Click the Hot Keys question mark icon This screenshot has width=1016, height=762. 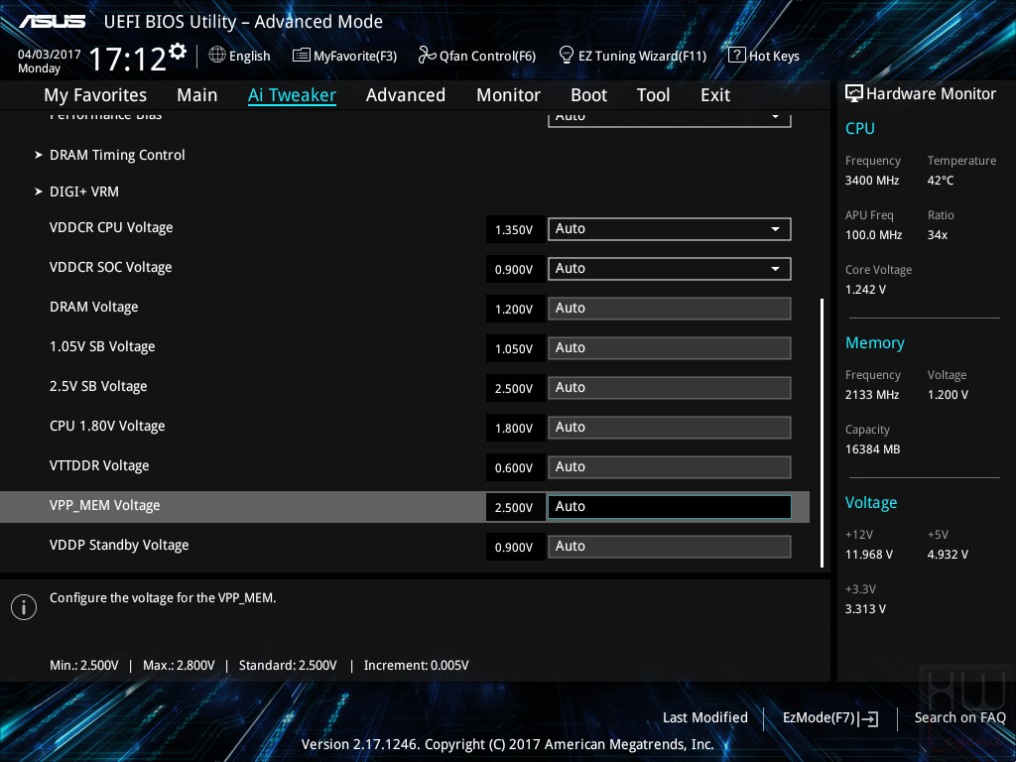point(737,55)
